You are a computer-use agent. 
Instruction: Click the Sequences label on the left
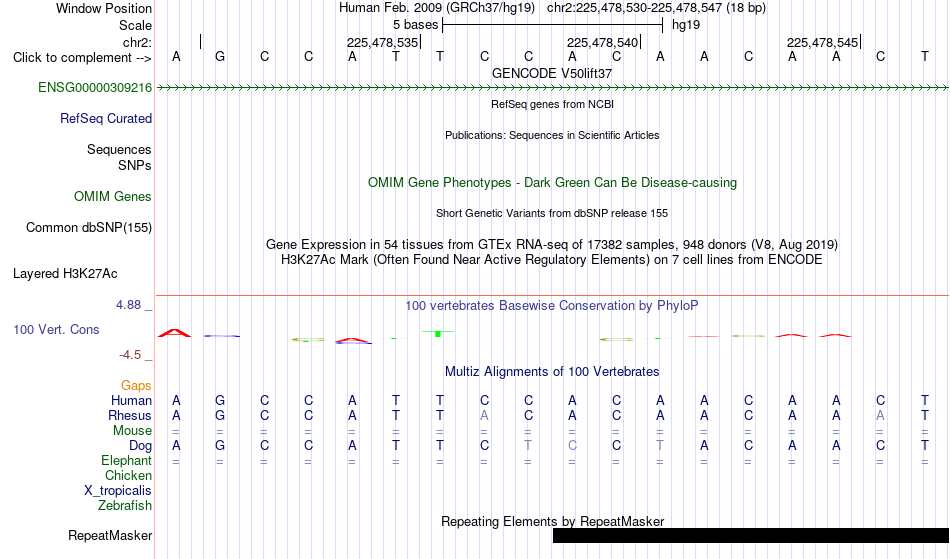click(x=119, y=150)
